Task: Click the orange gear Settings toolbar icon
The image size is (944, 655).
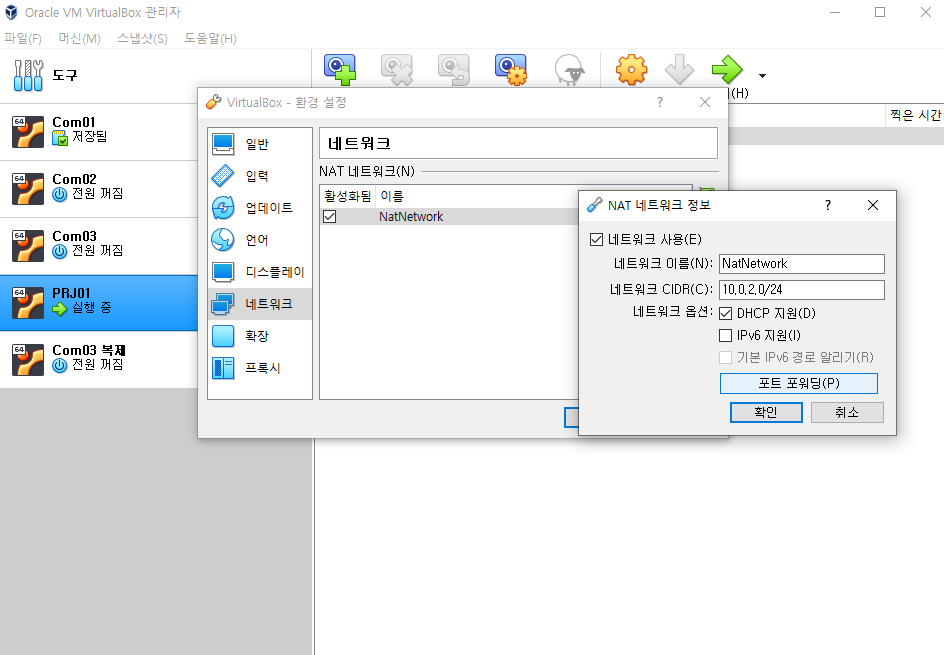Action: [631, 70]
